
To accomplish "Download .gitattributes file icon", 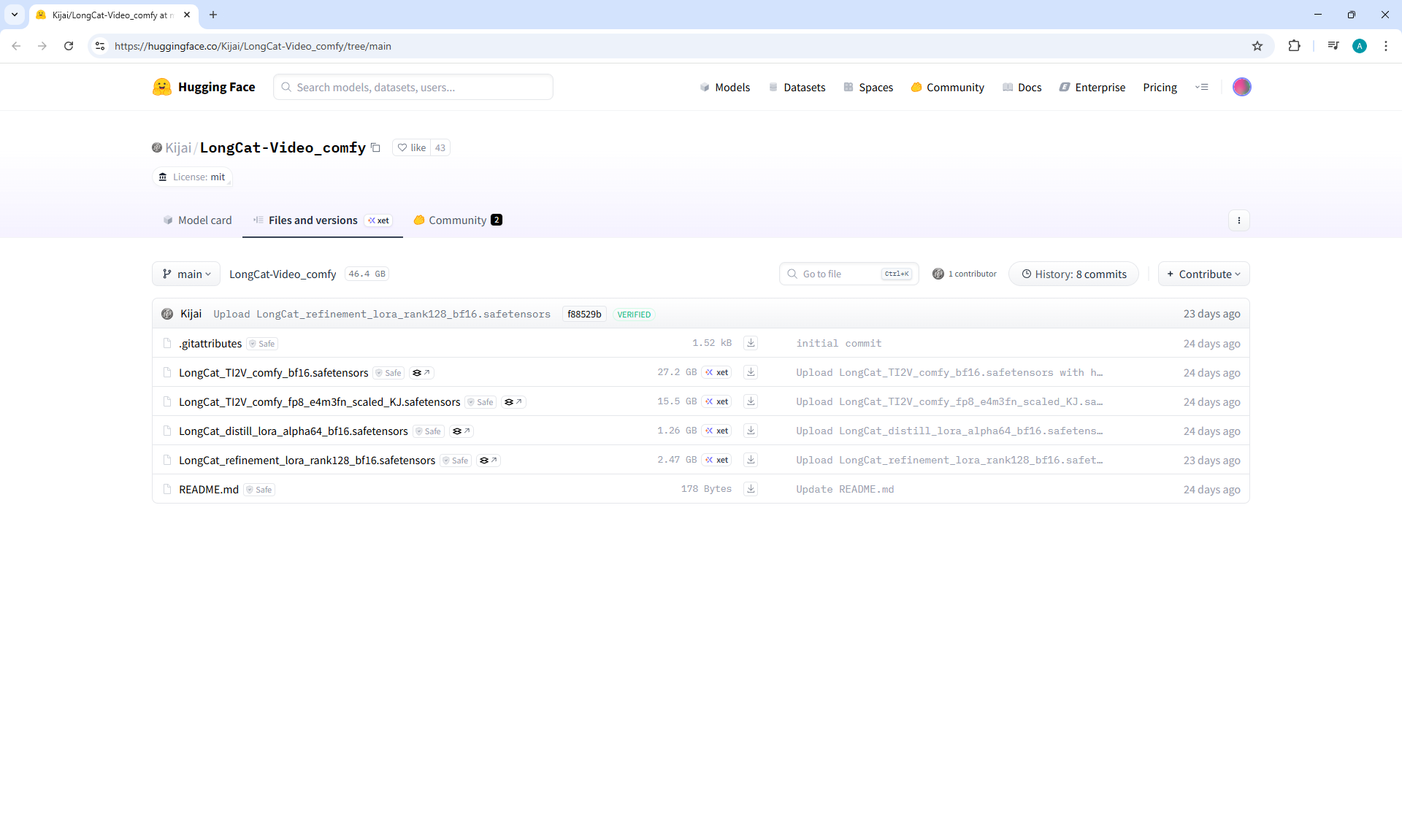I will tap(751, 343).
